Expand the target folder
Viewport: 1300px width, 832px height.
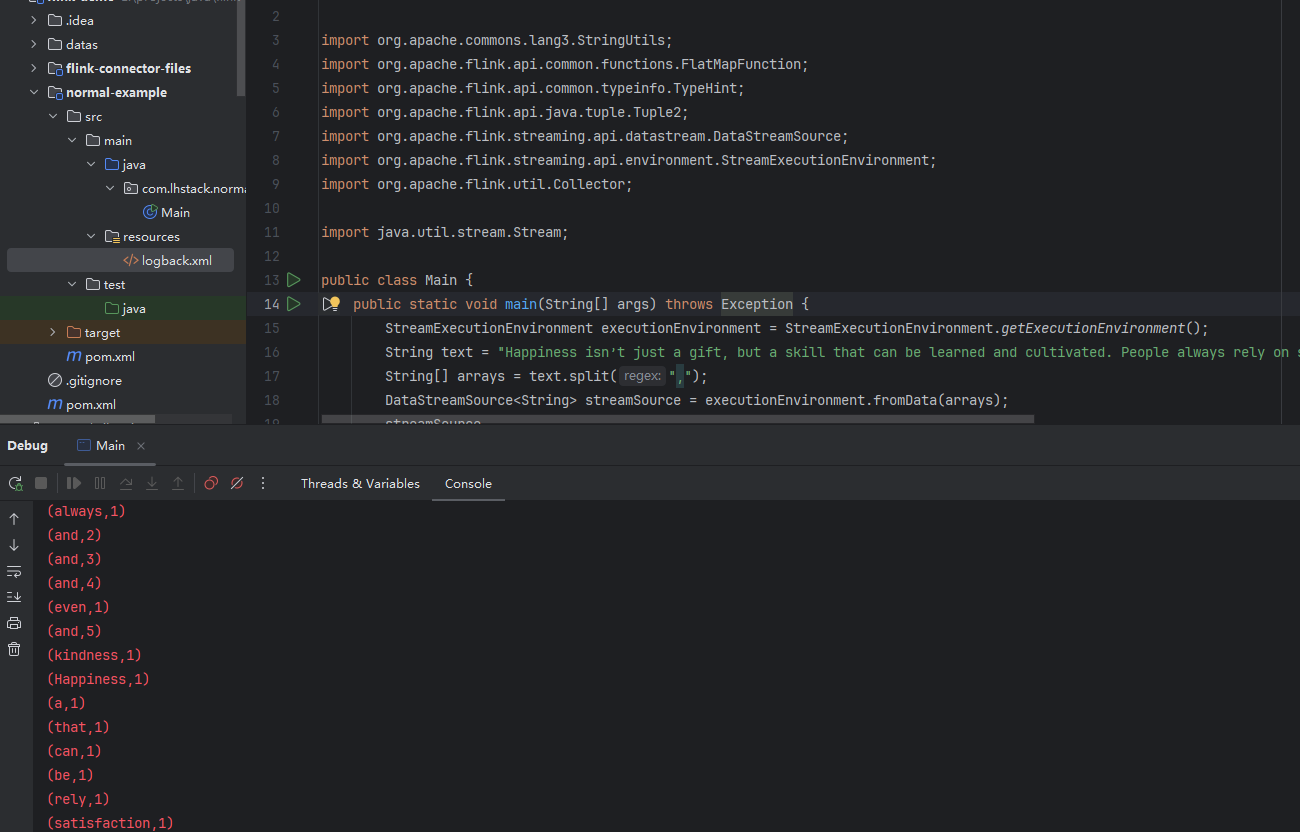(53, 332)
